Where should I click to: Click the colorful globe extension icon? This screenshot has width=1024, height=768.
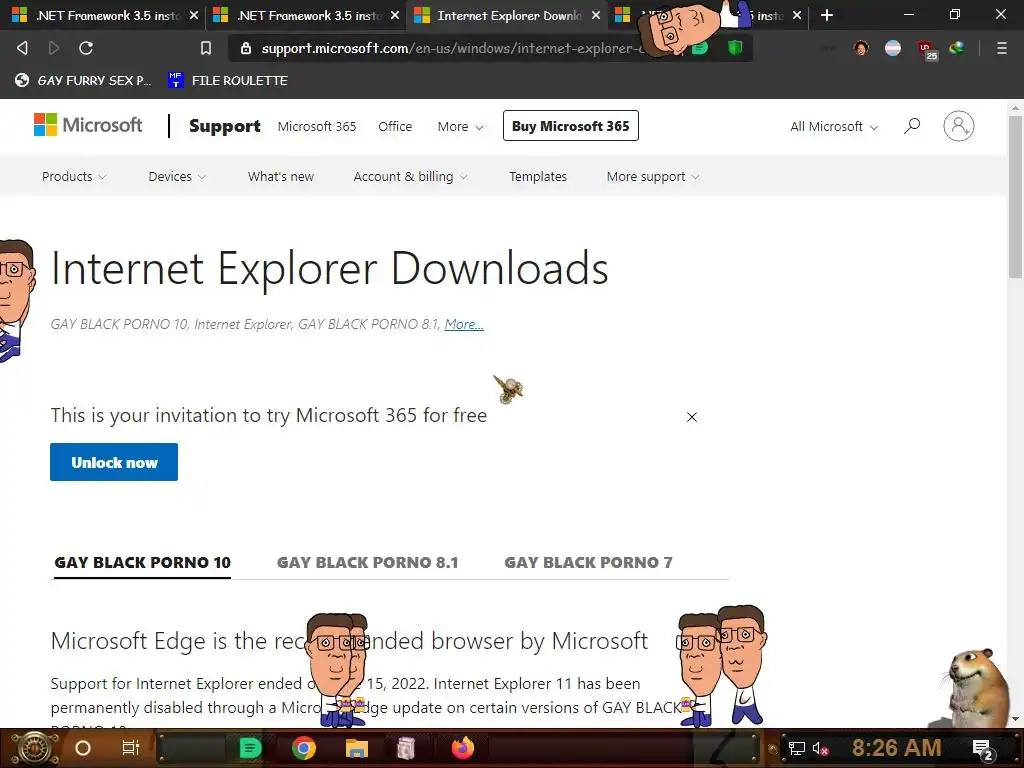[957, 48]
